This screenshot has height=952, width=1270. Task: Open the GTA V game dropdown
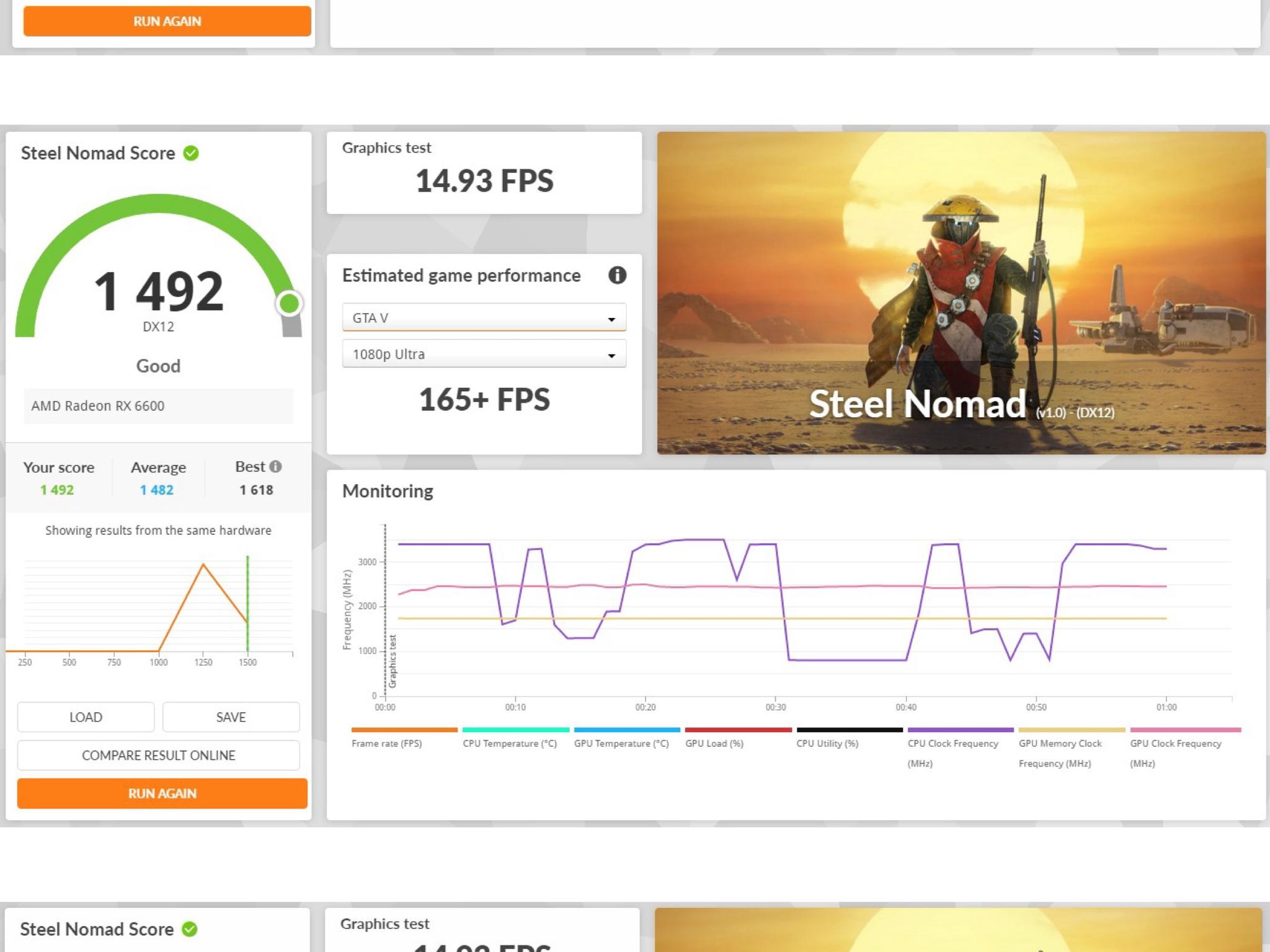[484, 317]
